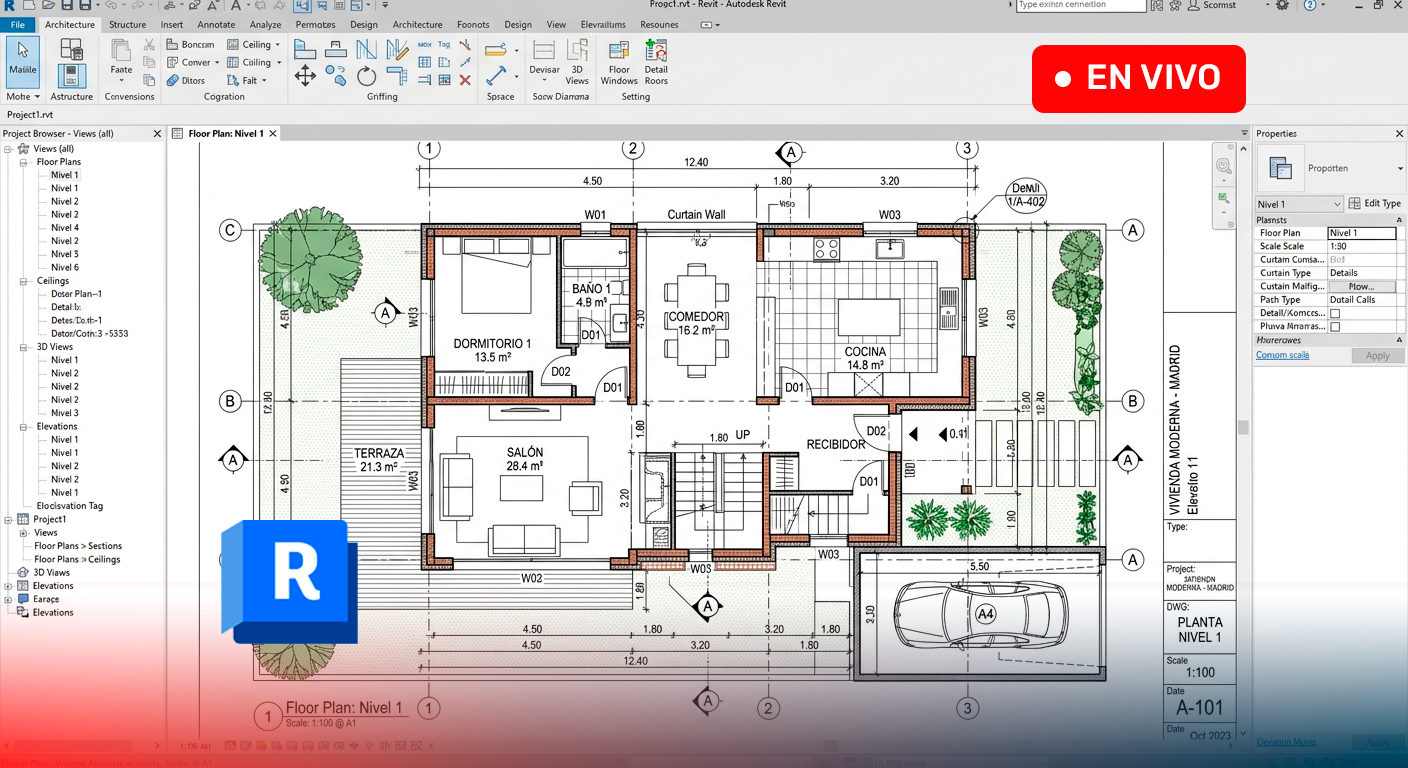Open the File menu

[18, 25]
